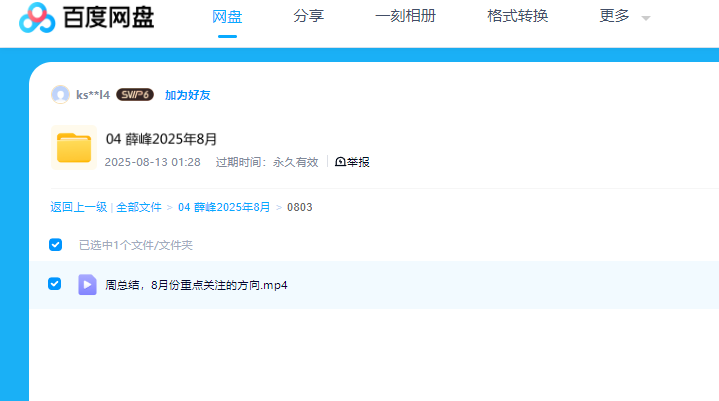Viewport: 719px width, 401px height.
Task: Click the purple mp4 video file icon
Action: 87,284
